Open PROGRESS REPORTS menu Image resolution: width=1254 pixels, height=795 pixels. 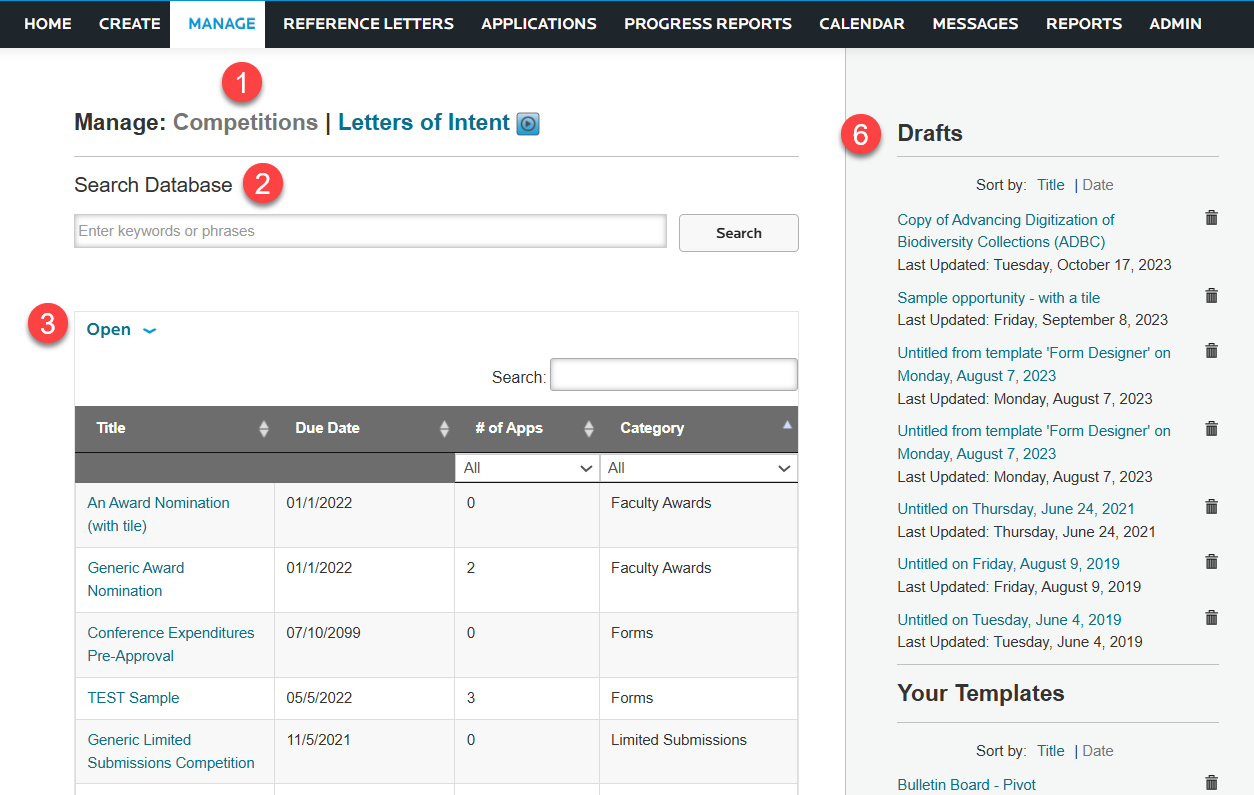point(708,24)
